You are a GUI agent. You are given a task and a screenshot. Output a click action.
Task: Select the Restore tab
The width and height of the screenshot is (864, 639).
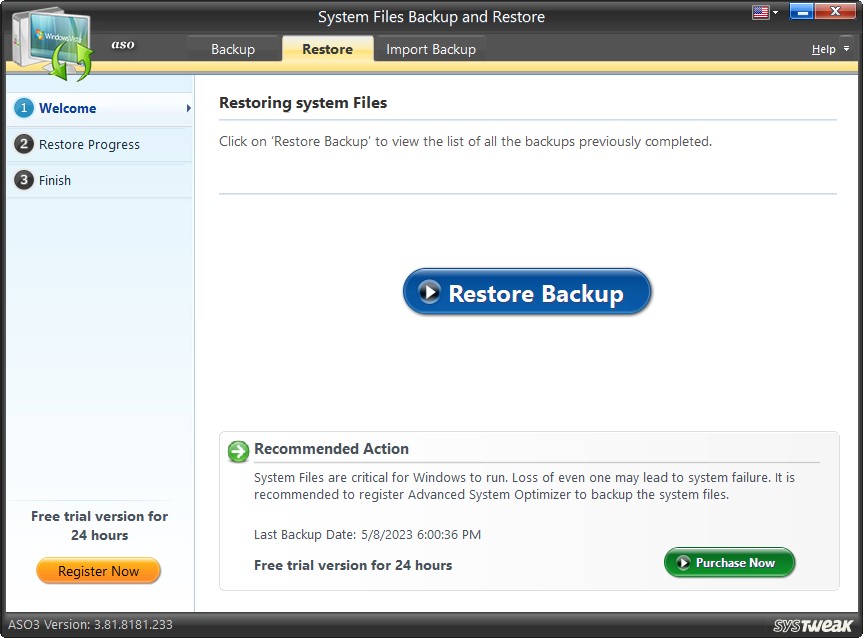pyautogui.click(x=327, y=47)
